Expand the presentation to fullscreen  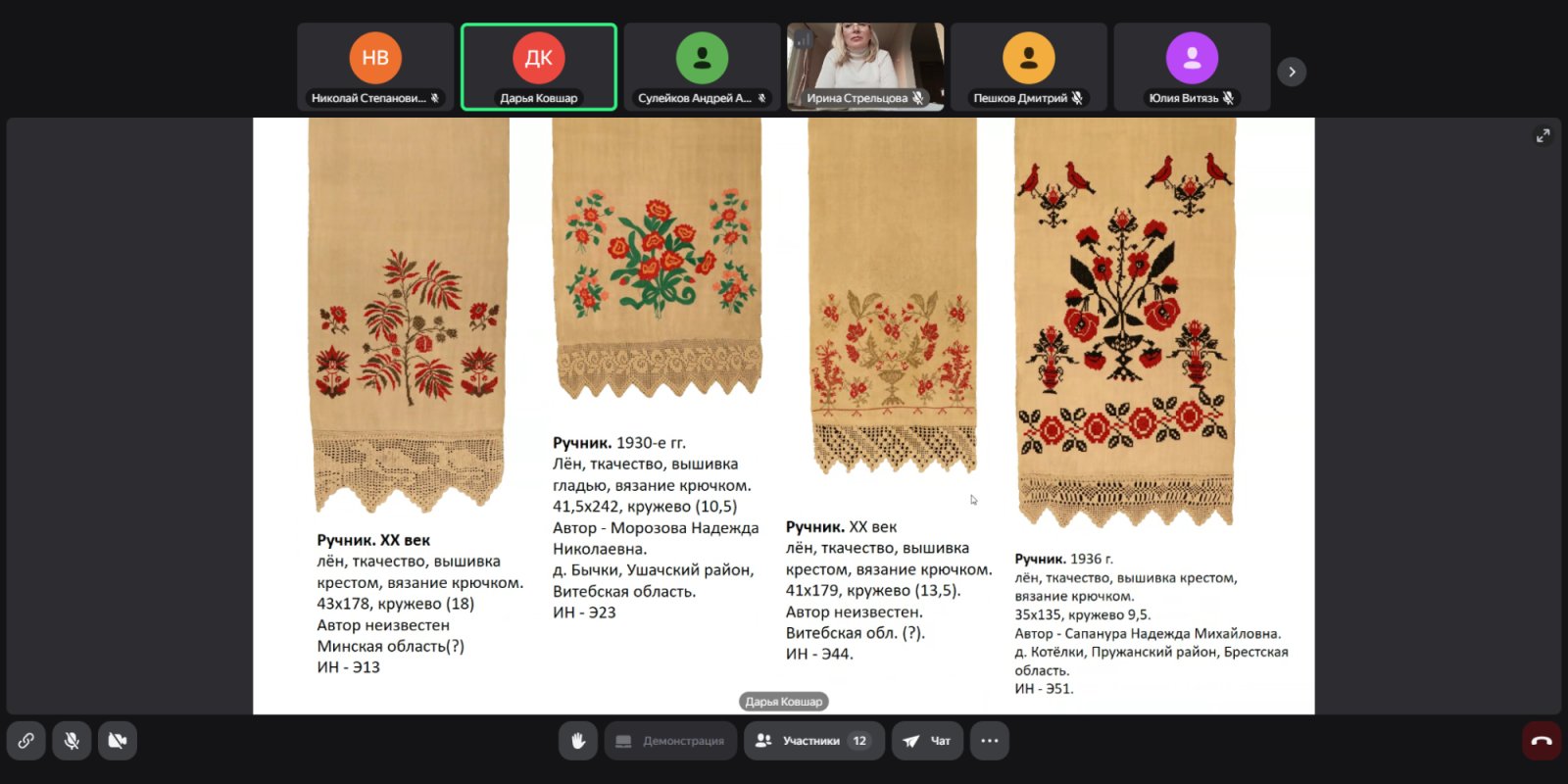1543,135
